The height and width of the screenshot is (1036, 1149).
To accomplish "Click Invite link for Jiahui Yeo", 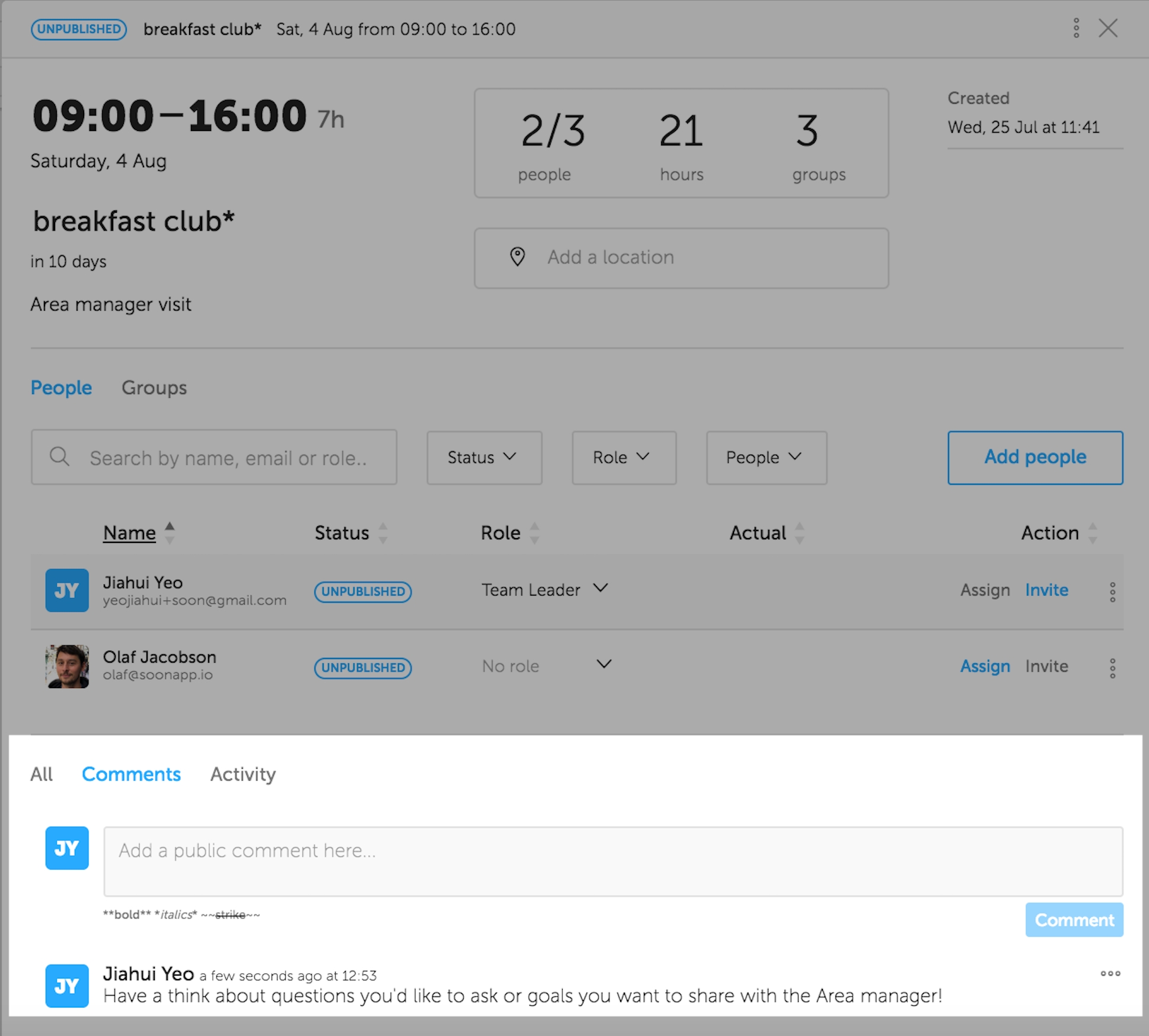I will coord(1046,590).
